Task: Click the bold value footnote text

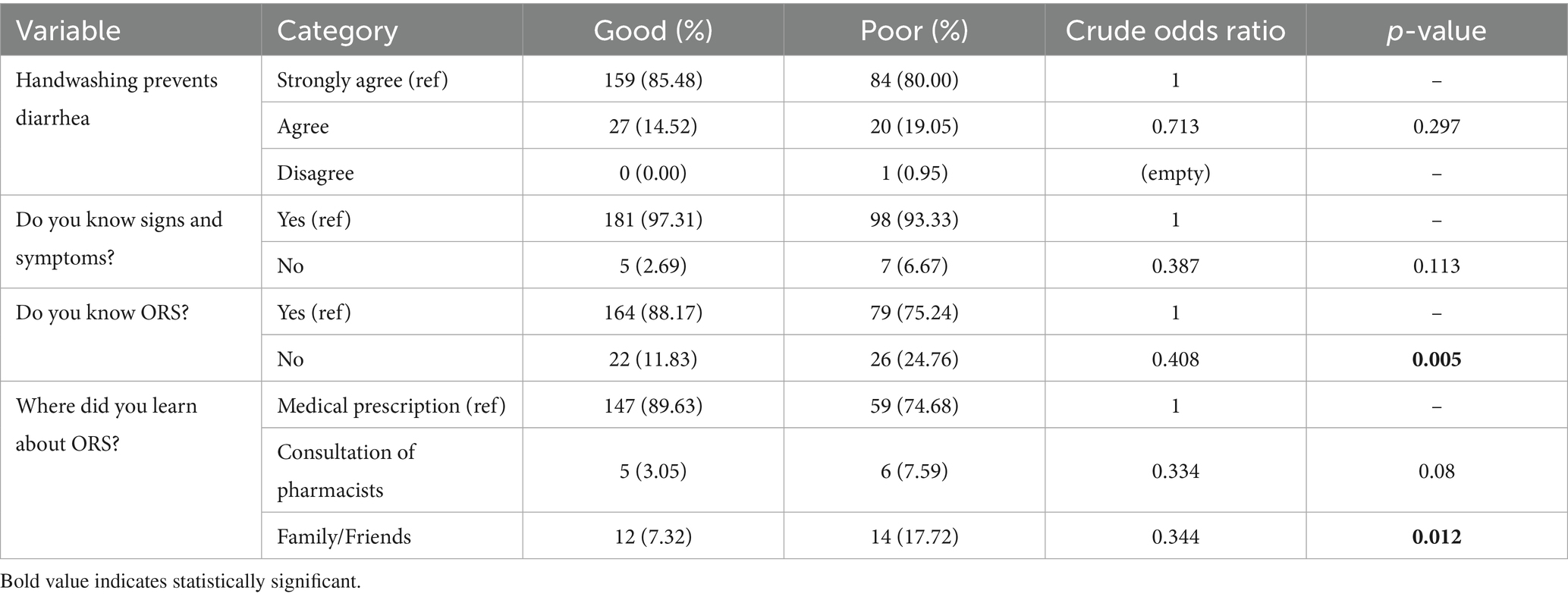Action: [181, 582]
